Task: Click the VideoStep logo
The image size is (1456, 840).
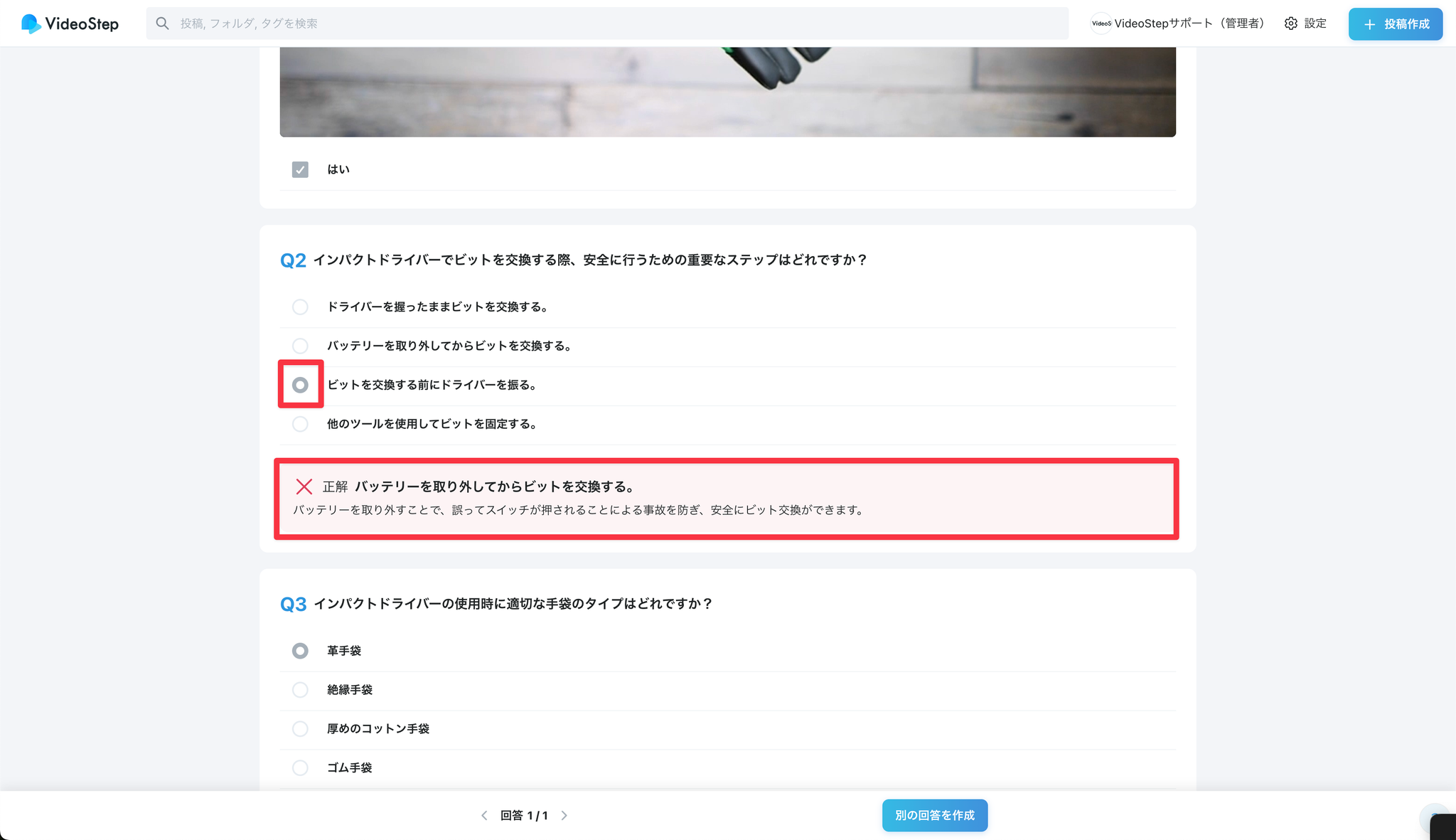Action: click(70, 23)
